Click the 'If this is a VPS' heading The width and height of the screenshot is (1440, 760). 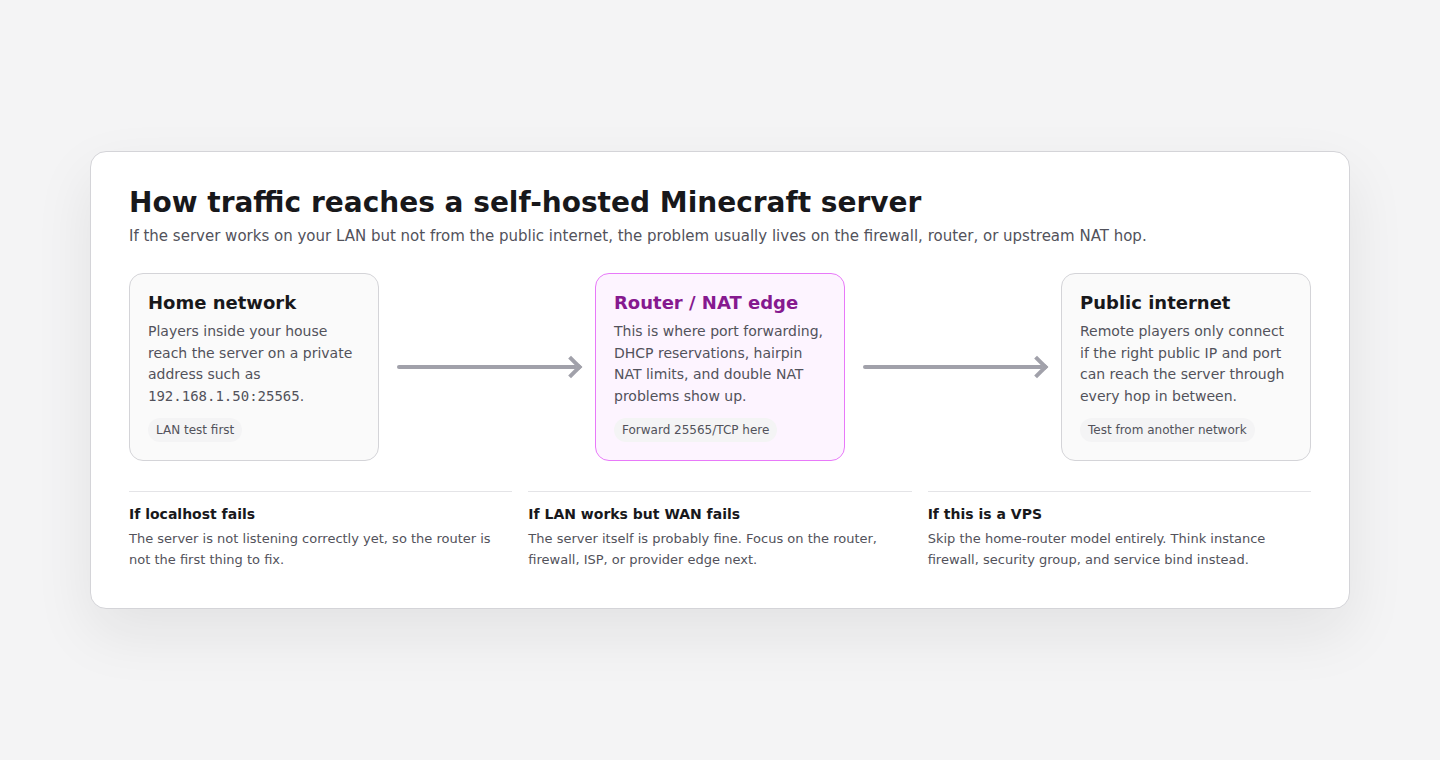point(985,514)
